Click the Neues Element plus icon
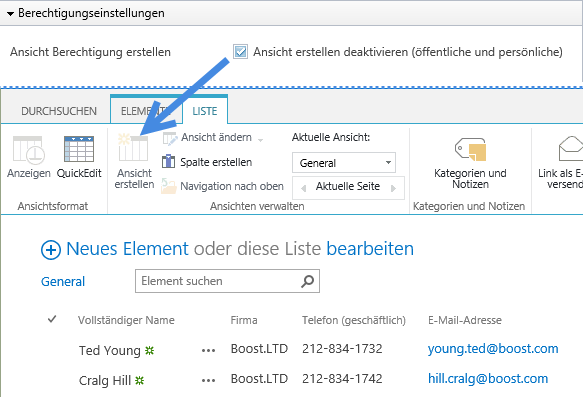This screenshot has height=397, width=583. point(51,250)
